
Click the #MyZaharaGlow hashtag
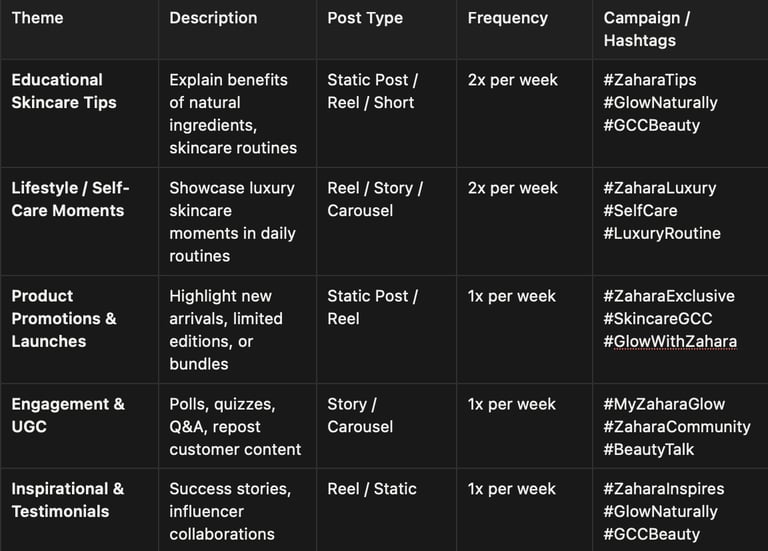click(x=664, y=404)
